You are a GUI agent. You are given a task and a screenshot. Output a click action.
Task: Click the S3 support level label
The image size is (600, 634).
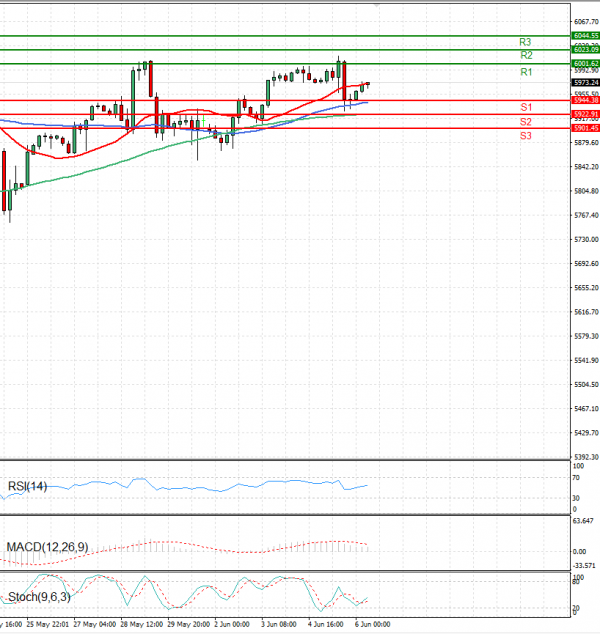point(525,135)
